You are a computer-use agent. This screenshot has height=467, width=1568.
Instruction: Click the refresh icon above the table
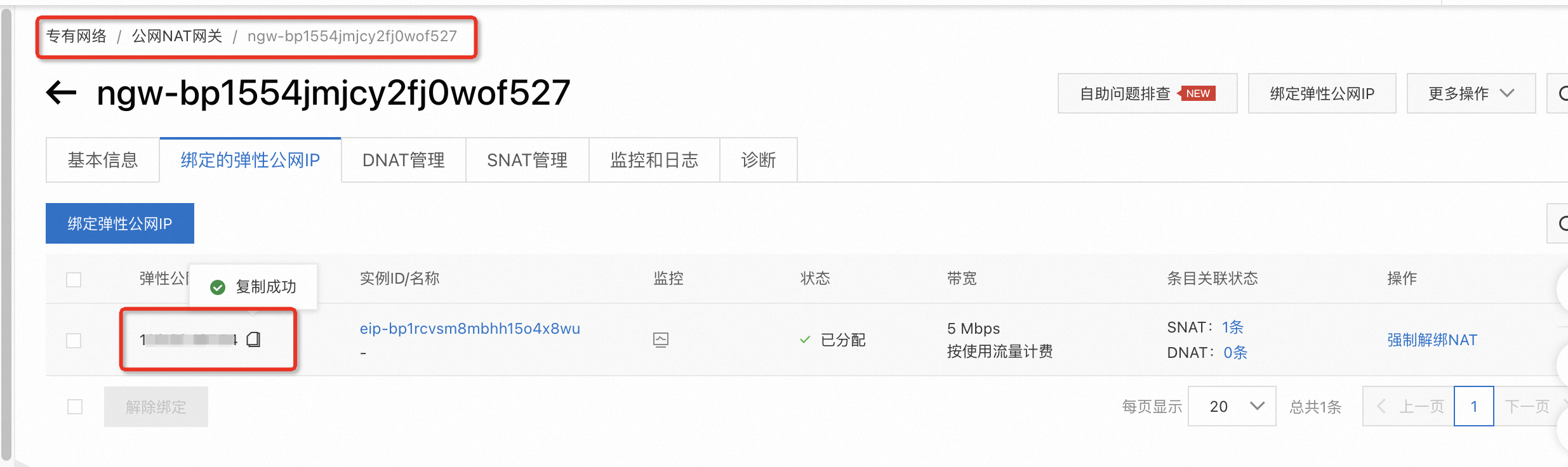tap(1560, 223)
